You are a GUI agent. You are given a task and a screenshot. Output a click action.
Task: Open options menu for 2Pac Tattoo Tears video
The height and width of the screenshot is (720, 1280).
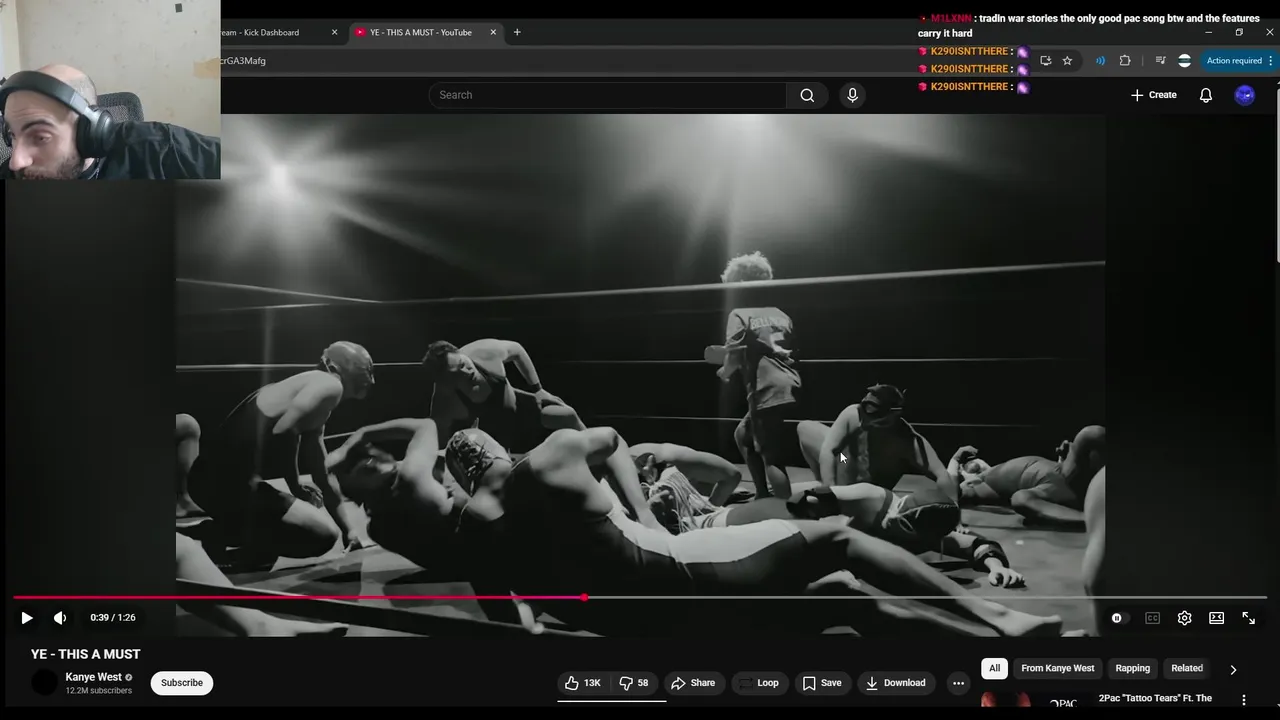1244,700
